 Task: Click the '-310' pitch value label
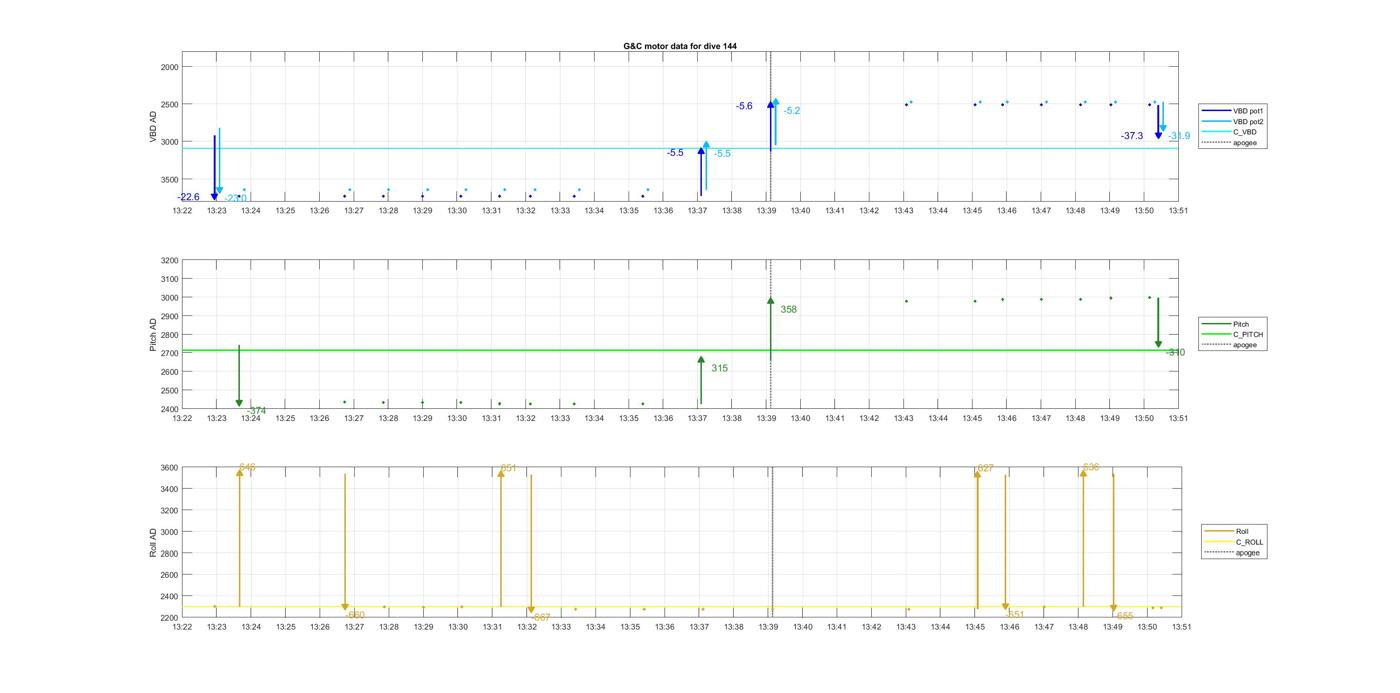(1175, 353)
